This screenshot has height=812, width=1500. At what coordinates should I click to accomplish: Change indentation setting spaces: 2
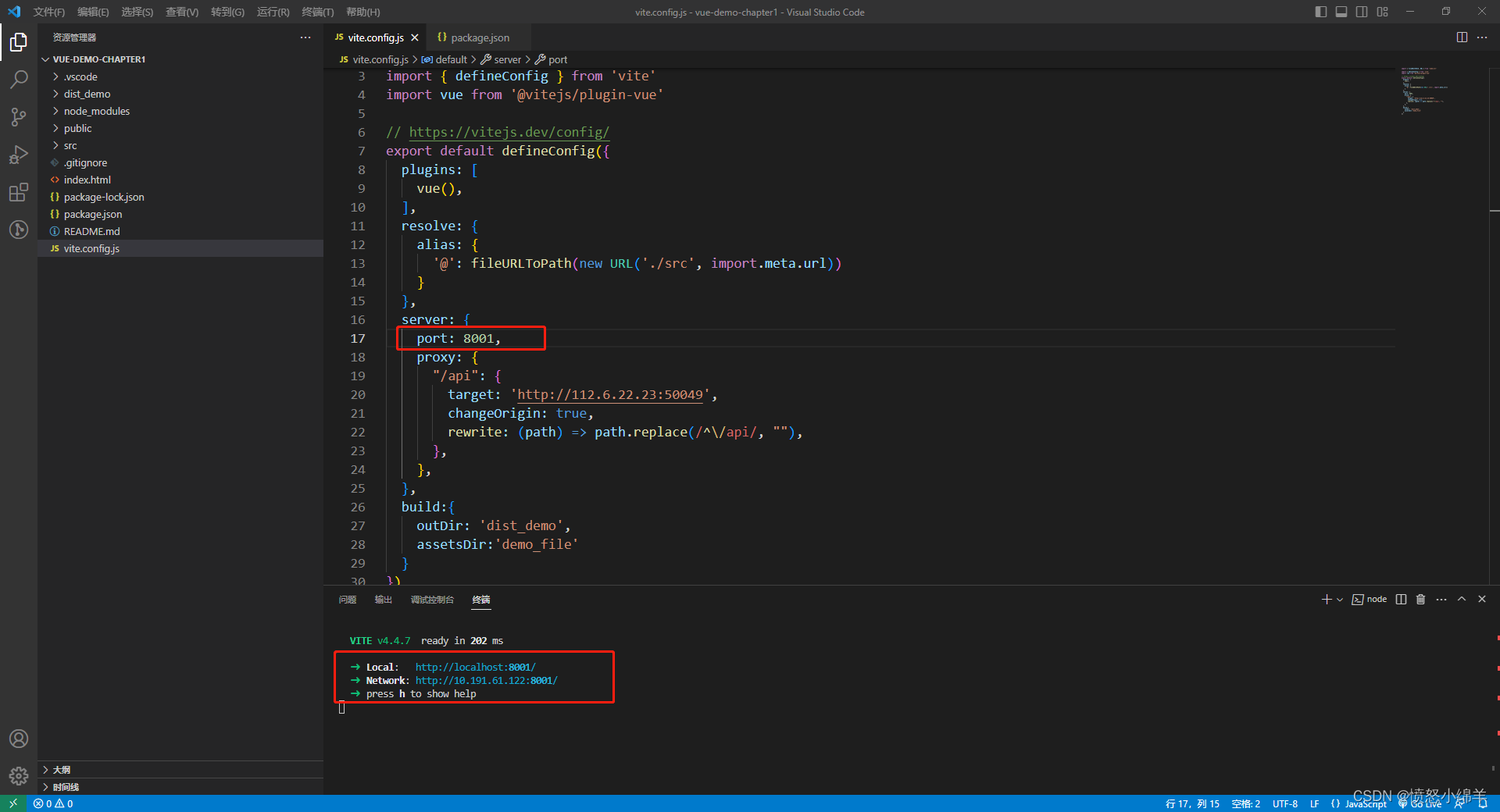pos(1246,803)
